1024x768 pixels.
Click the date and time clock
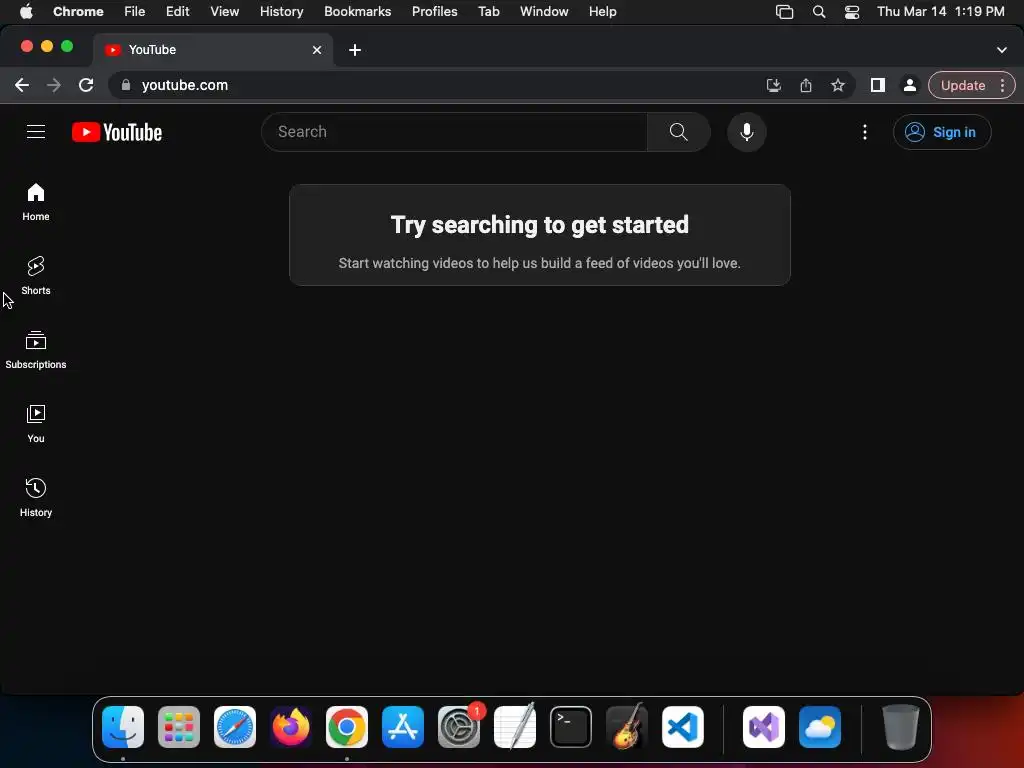(x=940, y=11)
